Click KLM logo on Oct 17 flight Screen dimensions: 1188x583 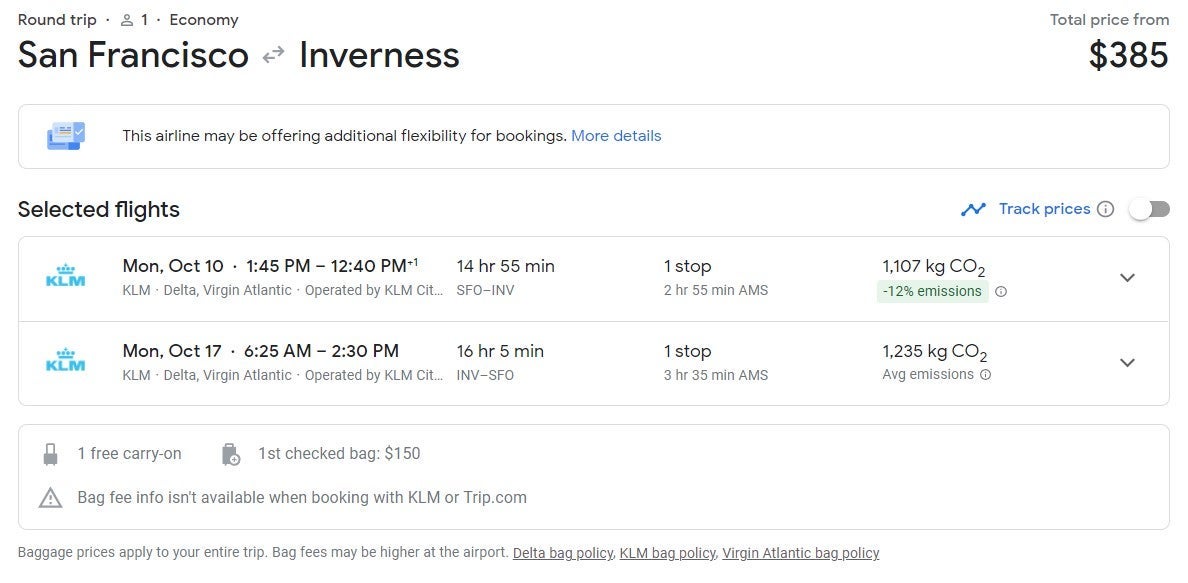pos(66,361)
